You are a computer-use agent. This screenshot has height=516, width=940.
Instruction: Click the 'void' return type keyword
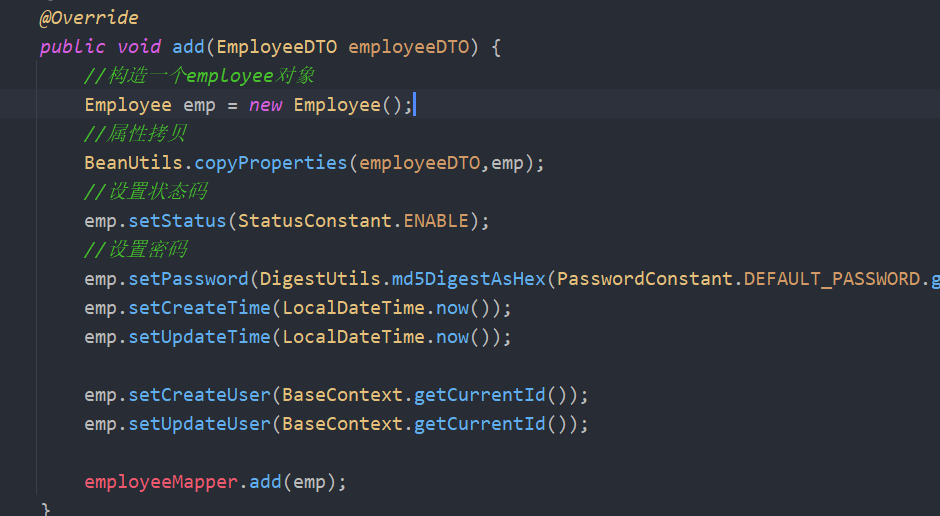[139, 47]
